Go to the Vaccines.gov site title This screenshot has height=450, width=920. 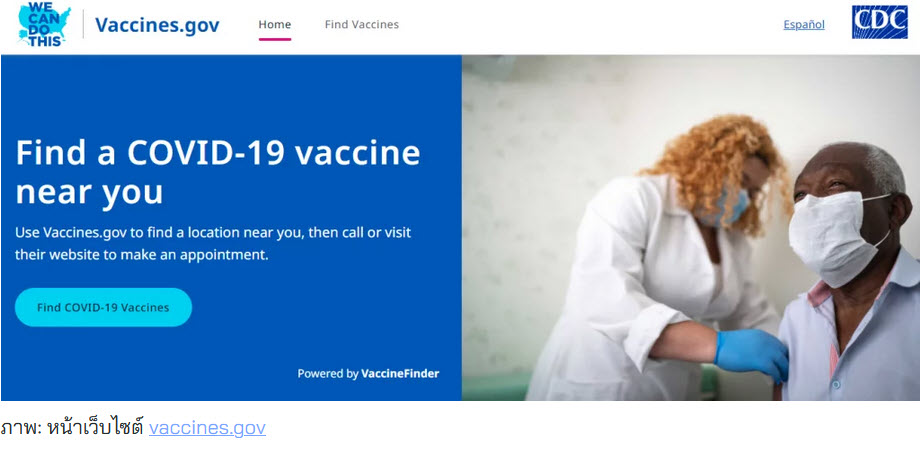[157, 25]
